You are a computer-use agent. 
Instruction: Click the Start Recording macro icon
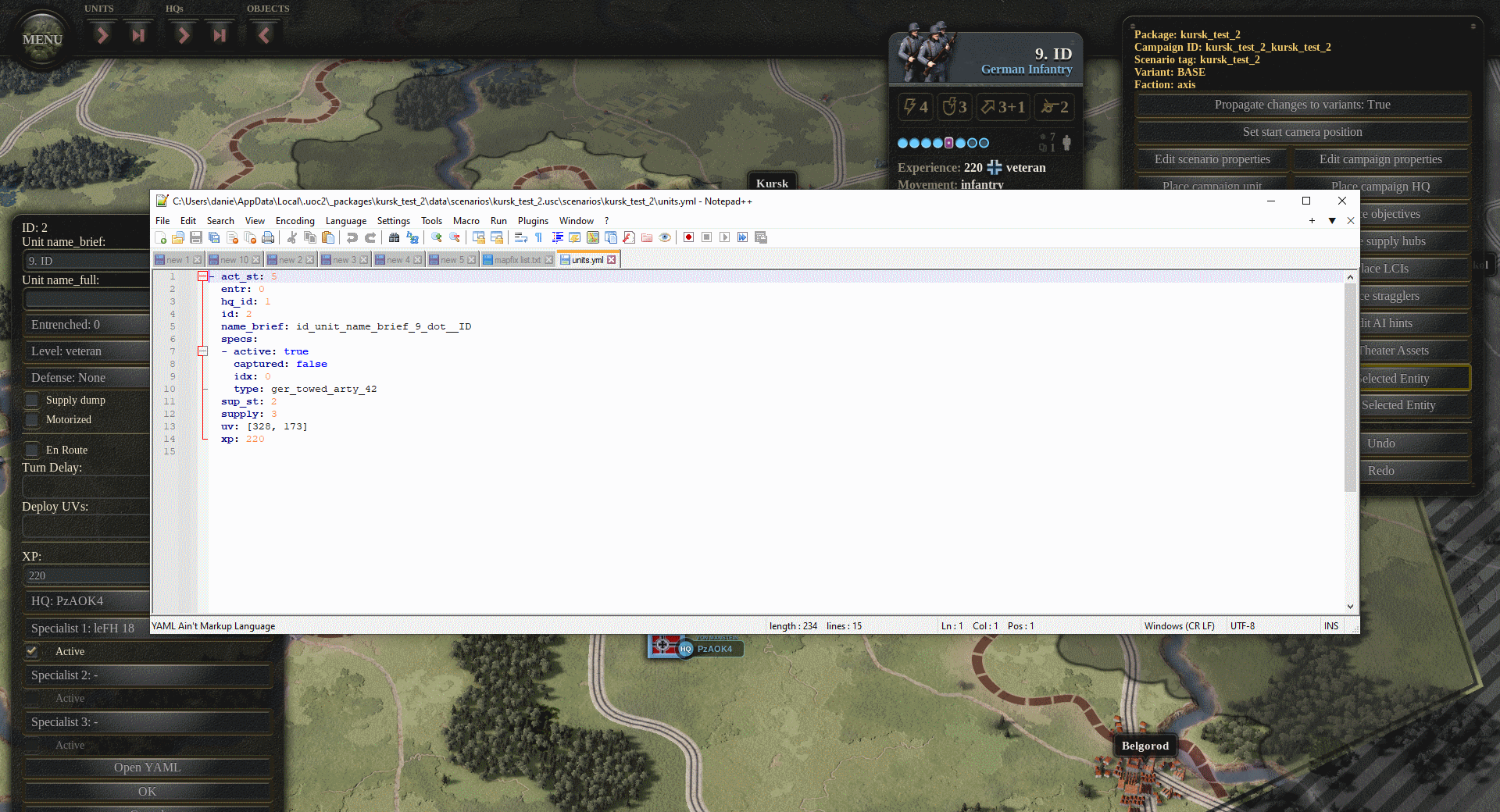688,237
